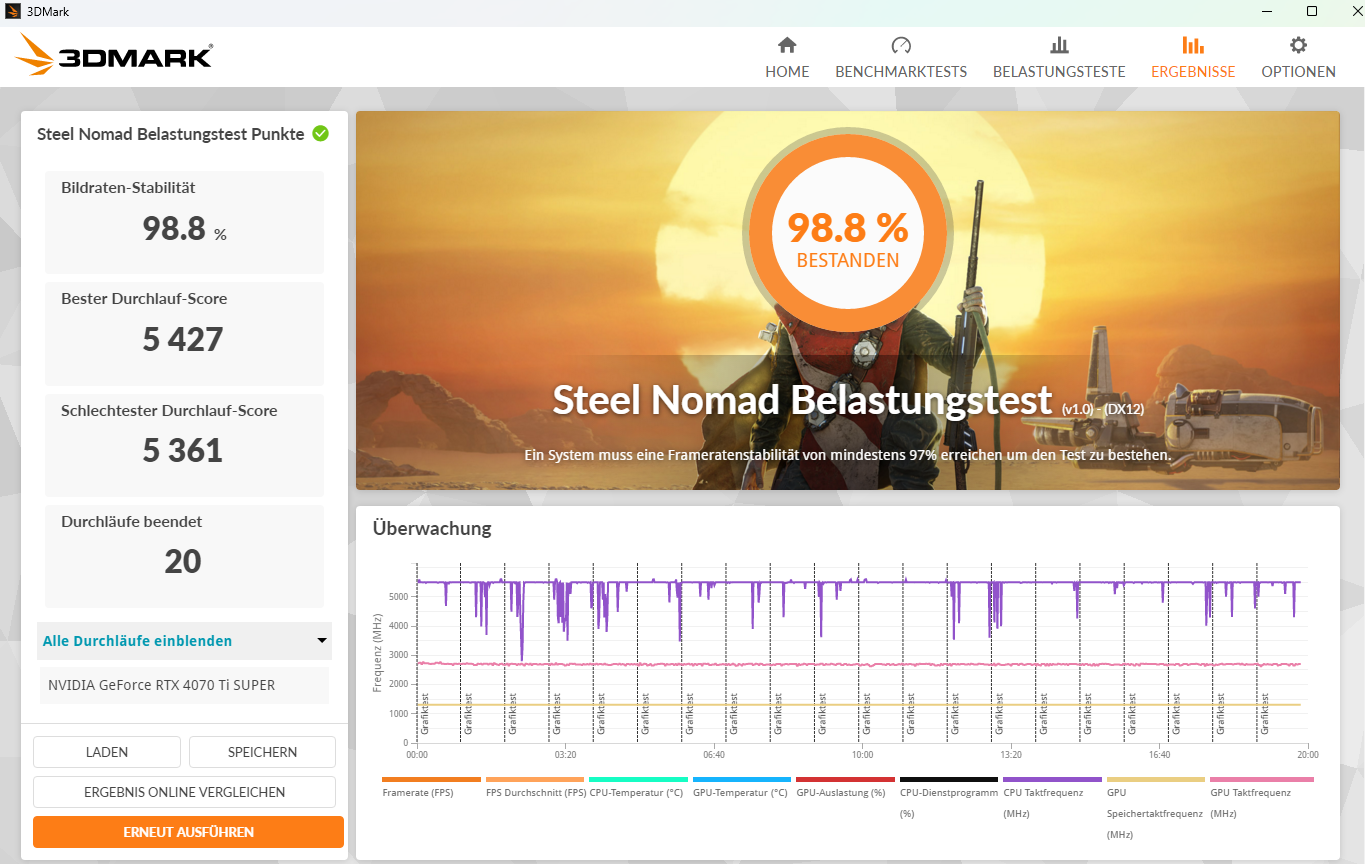Toggle GPU Speichertaktfrequenz legend swatch
Screen dimensions: 1365x864
pyautogui.click(x=1156, y=779)
